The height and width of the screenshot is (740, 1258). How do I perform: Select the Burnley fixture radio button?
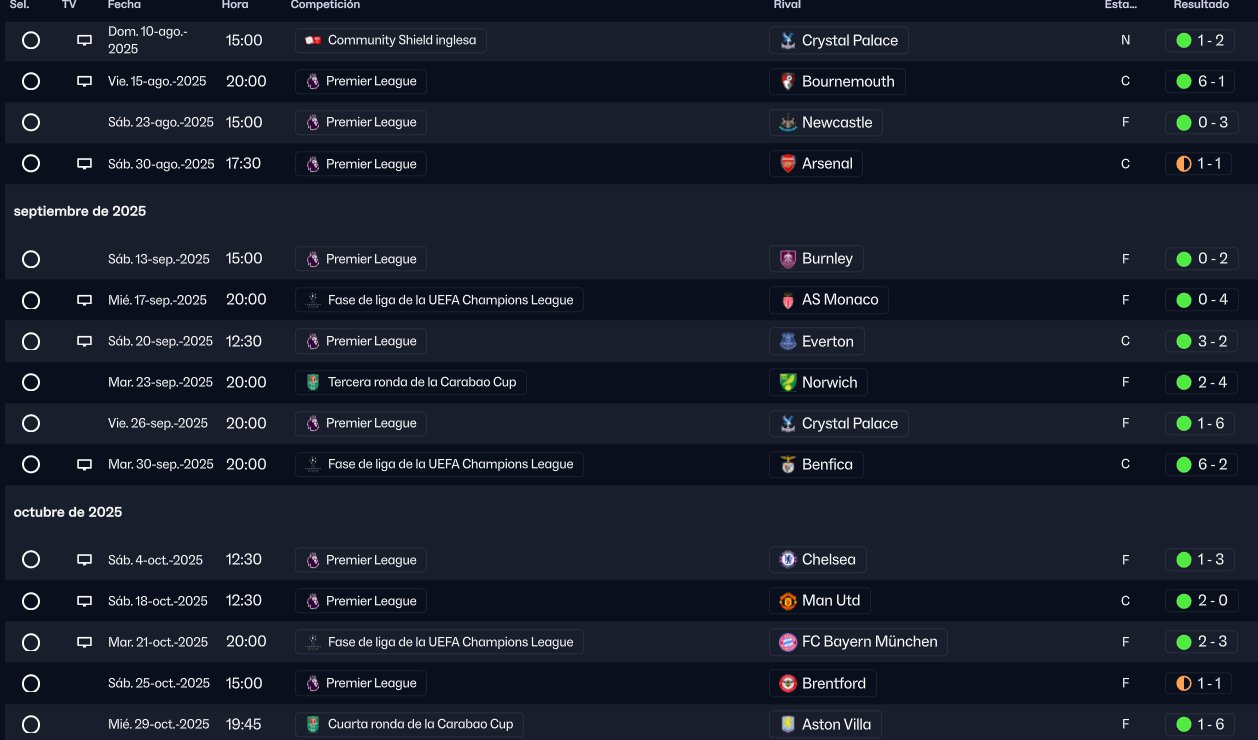pos(31,259)
